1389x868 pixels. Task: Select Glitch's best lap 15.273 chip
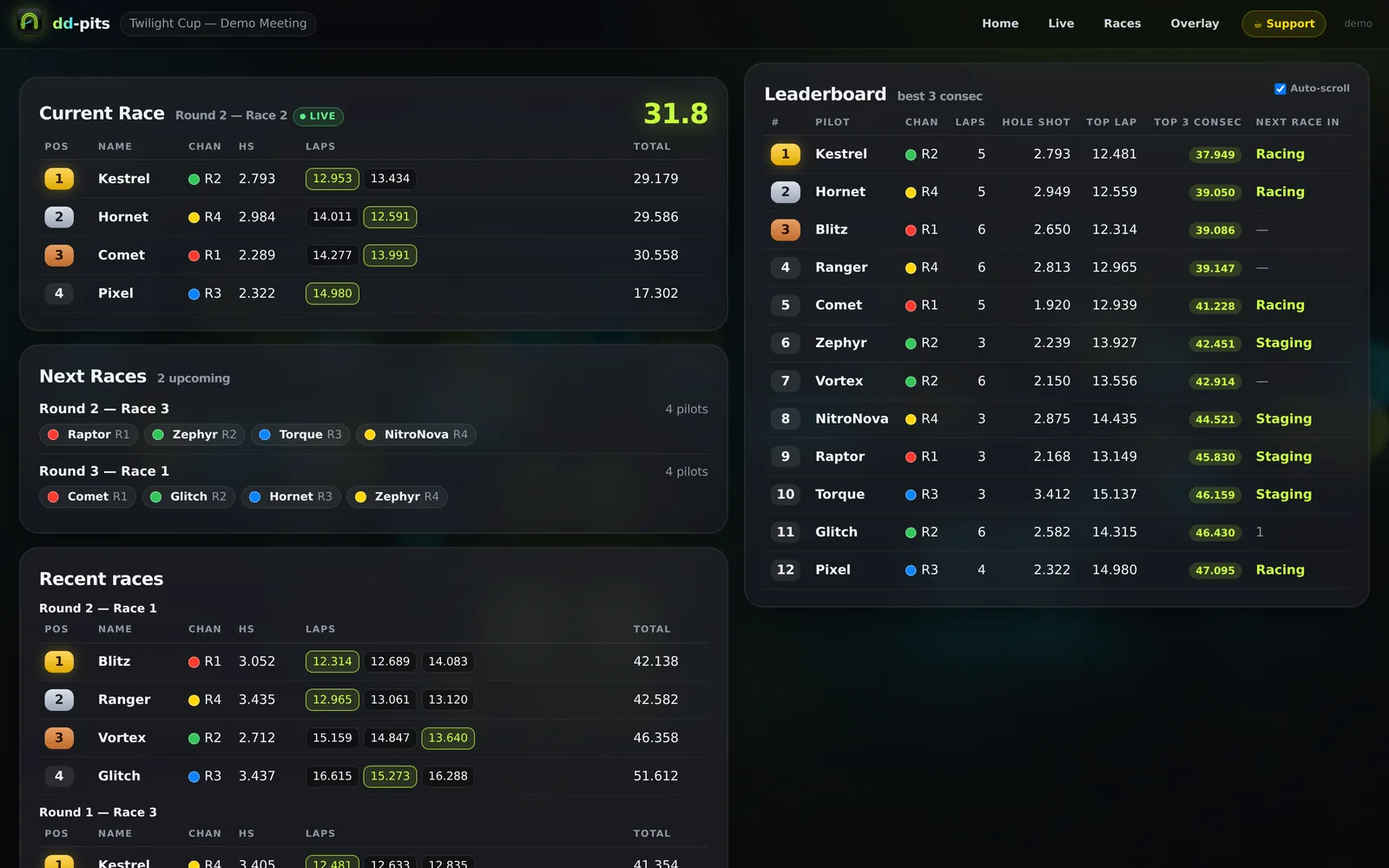(x=390, y=776)
